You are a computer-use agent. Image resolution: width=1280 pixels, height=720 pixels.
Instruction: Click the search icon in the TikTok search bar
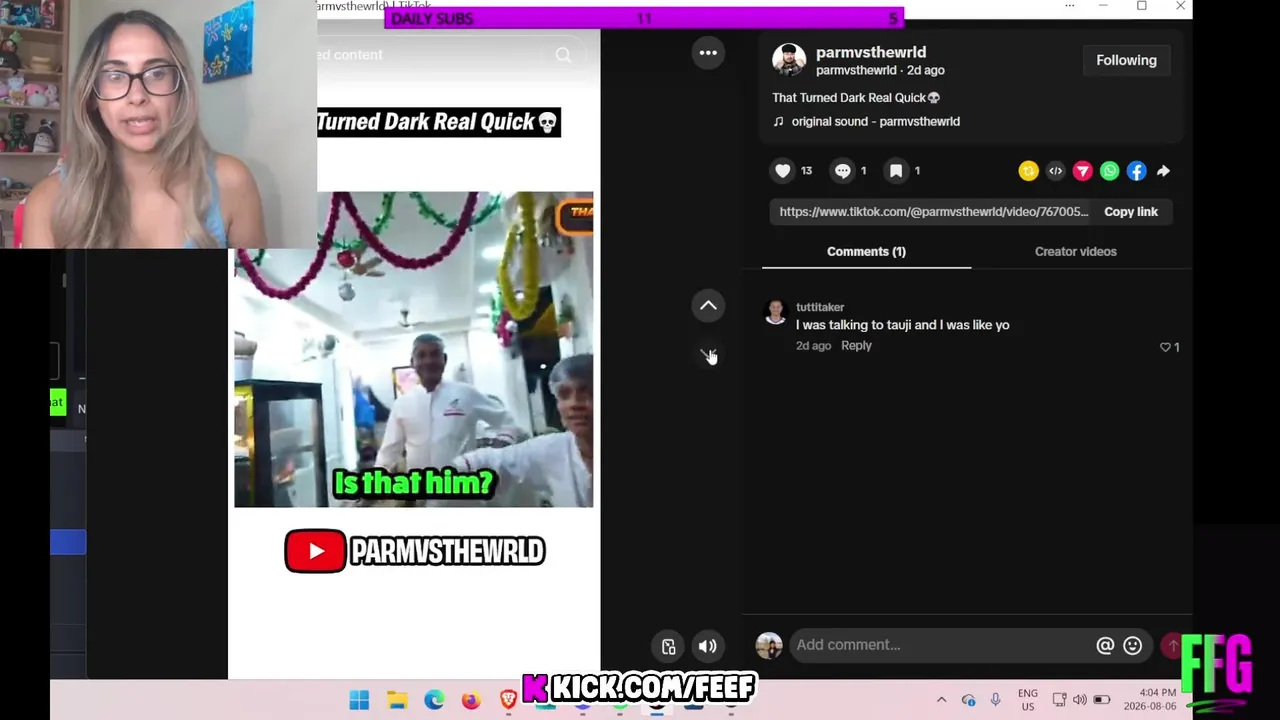pos(564,55)
